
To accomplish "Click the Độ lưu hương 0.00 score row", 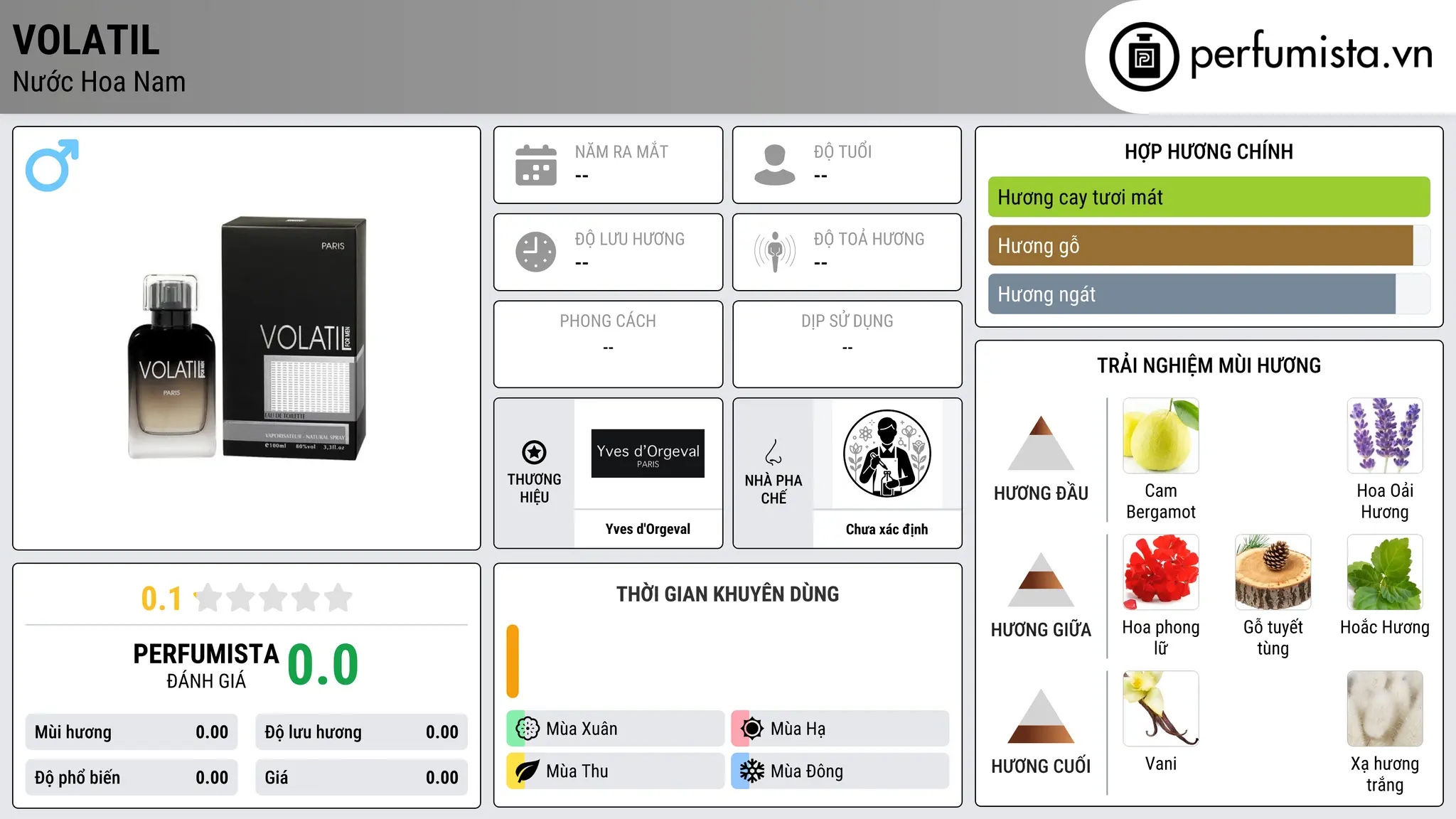I will click(x=361, y=732).
